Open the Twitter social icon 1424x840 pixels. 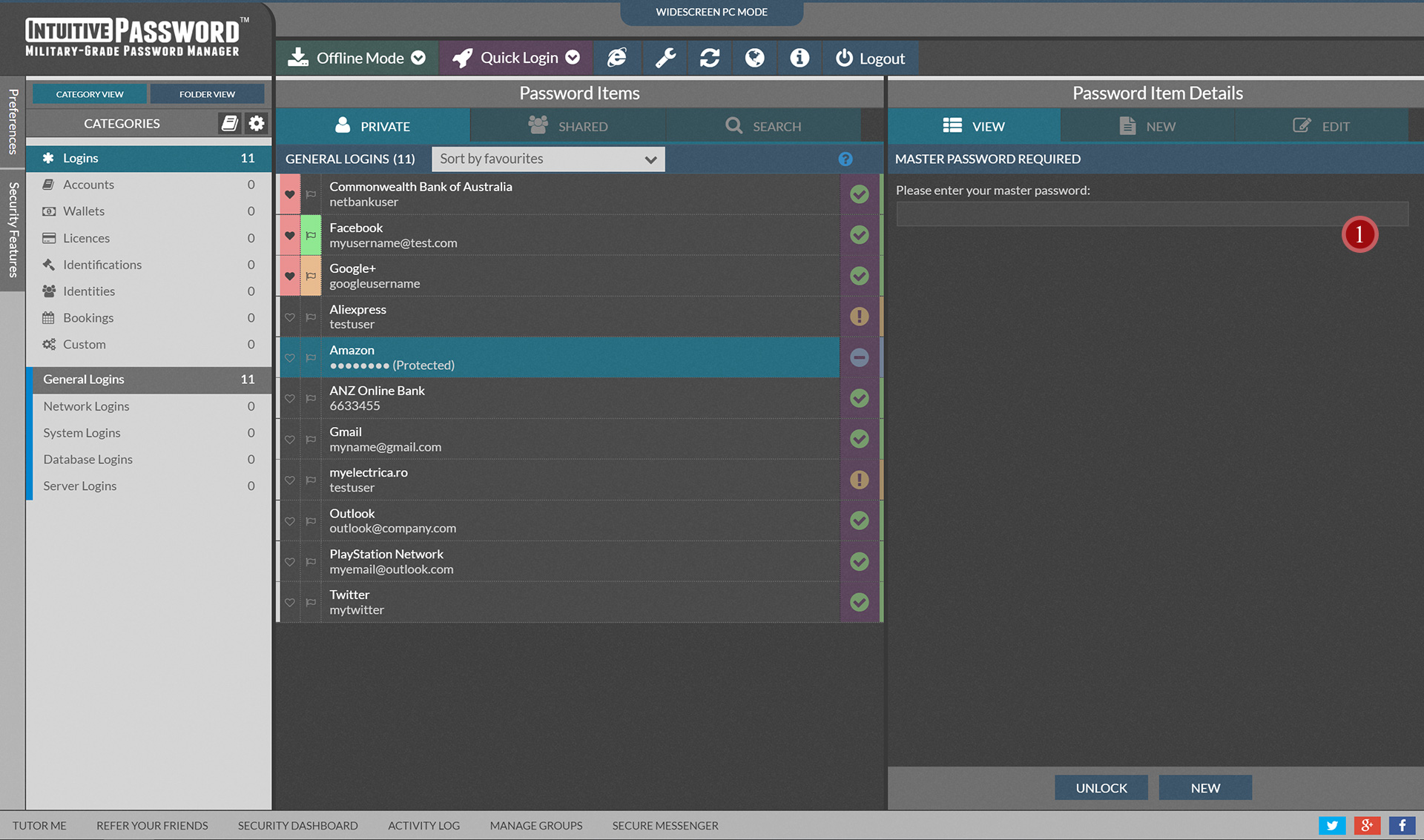click(1331, 825)
